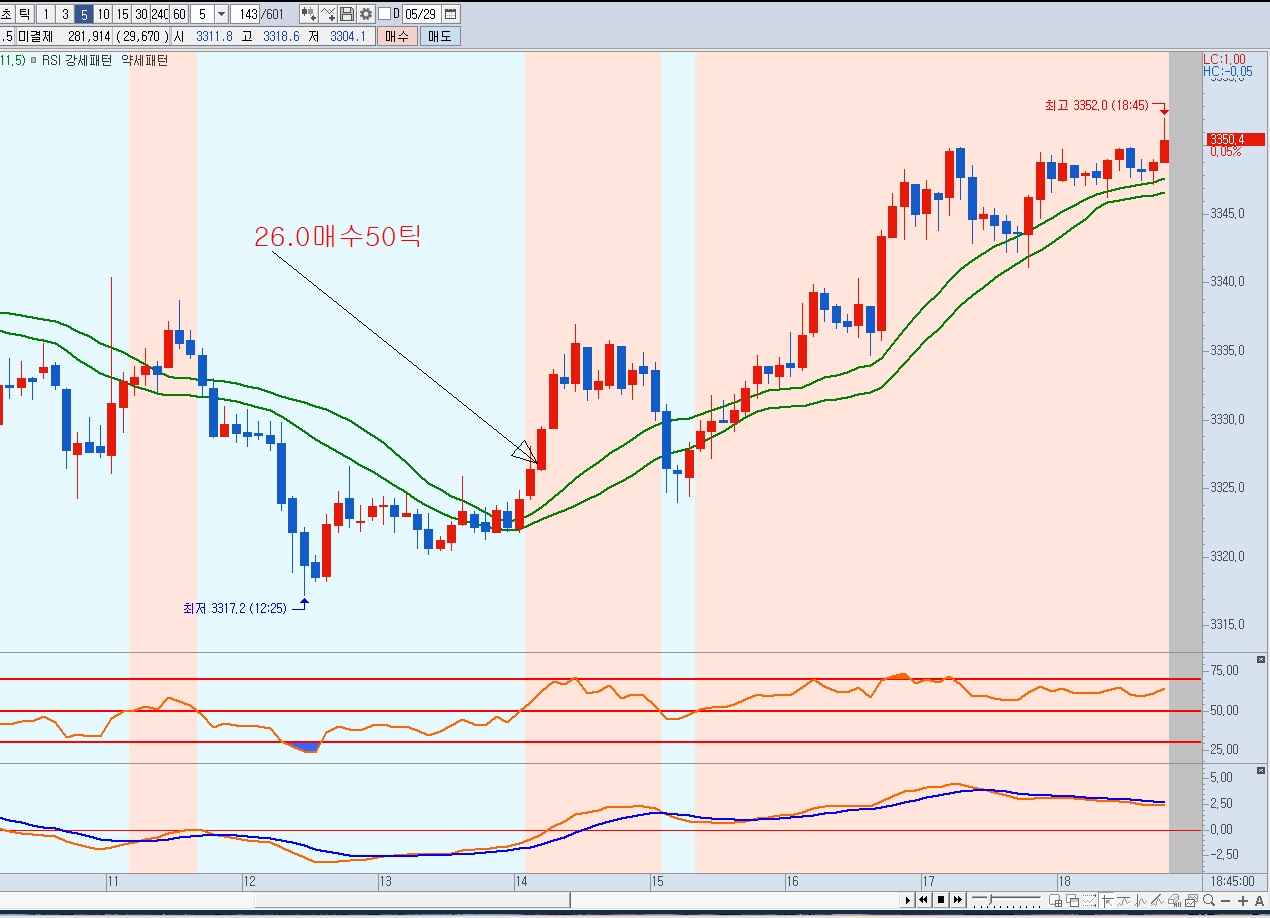Select the 60 period button
The width and height of the screenshot is (1270, 918).
(179, 14)
